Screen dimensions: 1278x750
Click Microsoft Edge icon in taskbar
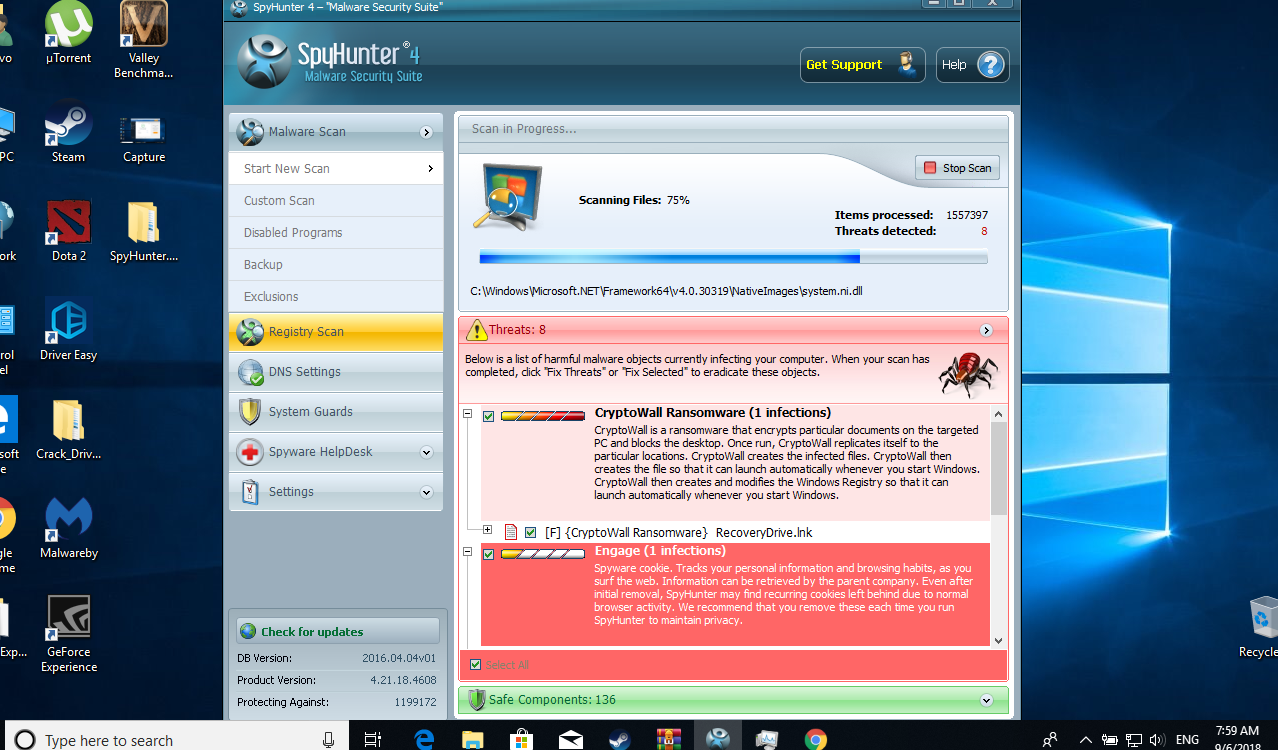425,740
